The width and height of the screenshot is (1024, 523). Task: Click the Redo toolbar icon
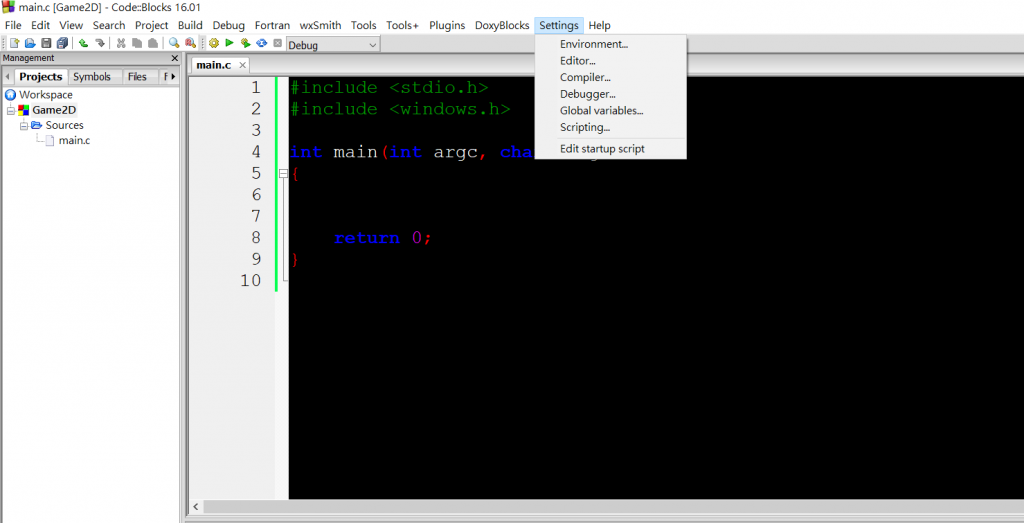click(99, 43)
